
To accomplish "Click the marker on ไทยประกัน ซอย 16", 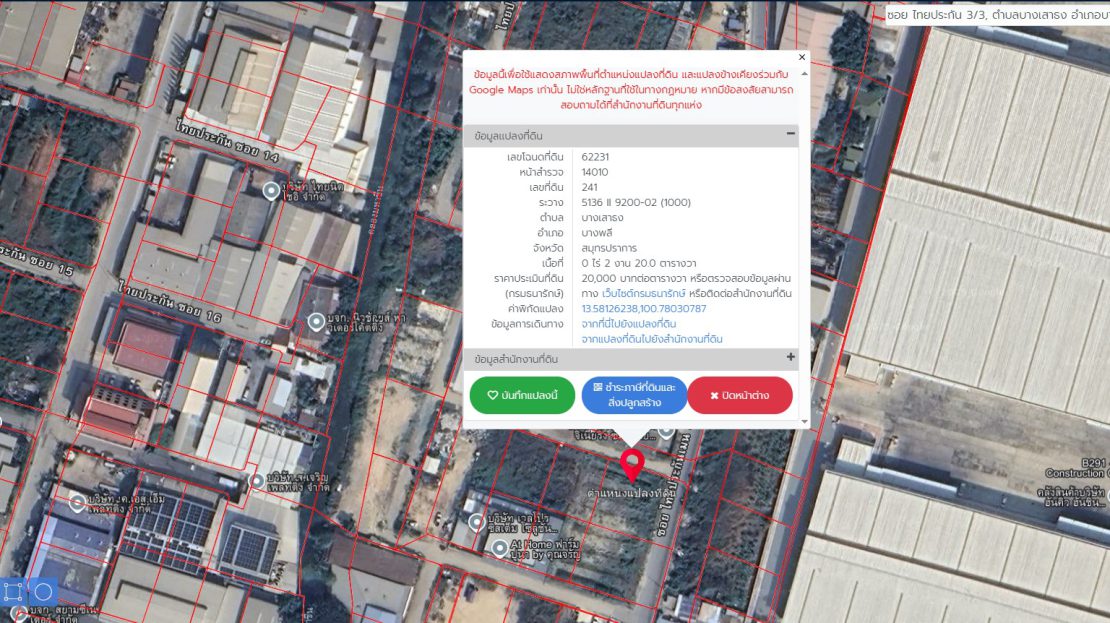I will (x=317, y=321).
